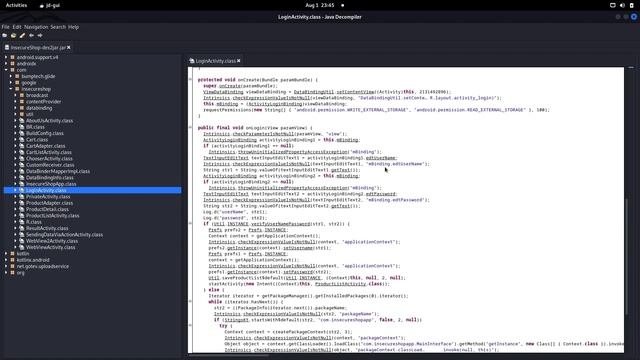
Task: Collapse the while loop fold marker
Action: [x=190, y=302]
